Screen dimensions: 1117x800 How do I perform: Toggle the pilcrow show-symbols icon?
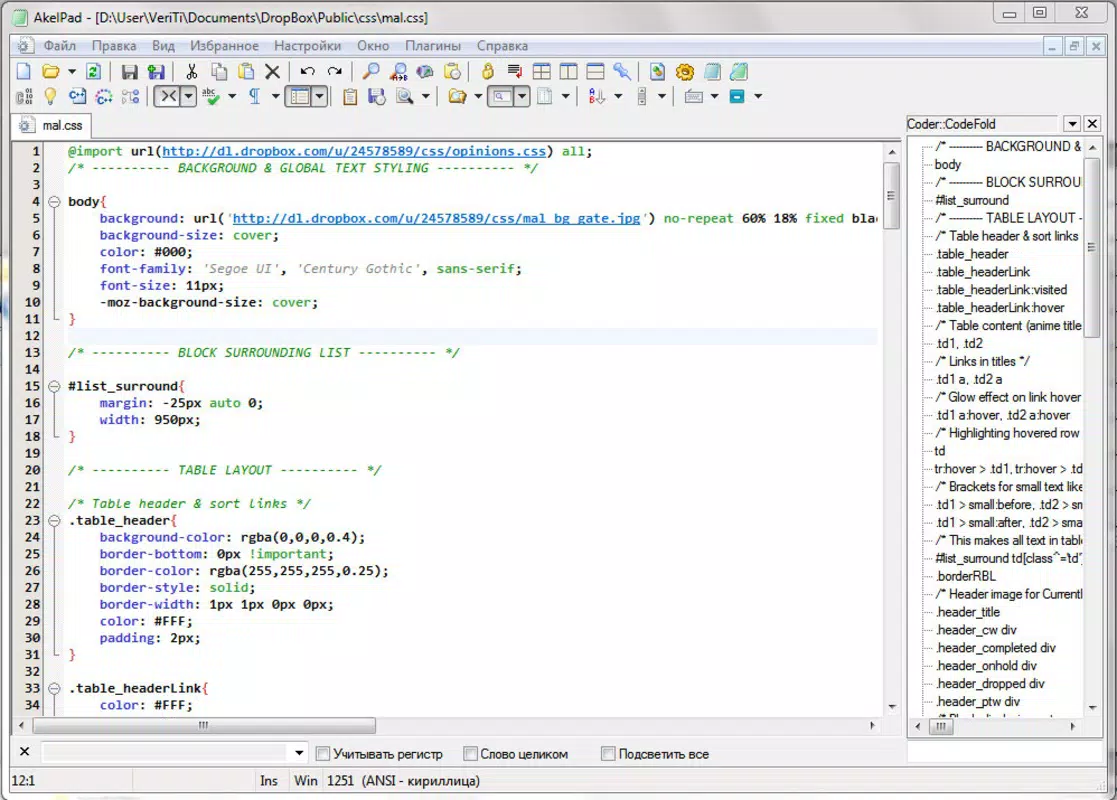click(x=254, y=96)
